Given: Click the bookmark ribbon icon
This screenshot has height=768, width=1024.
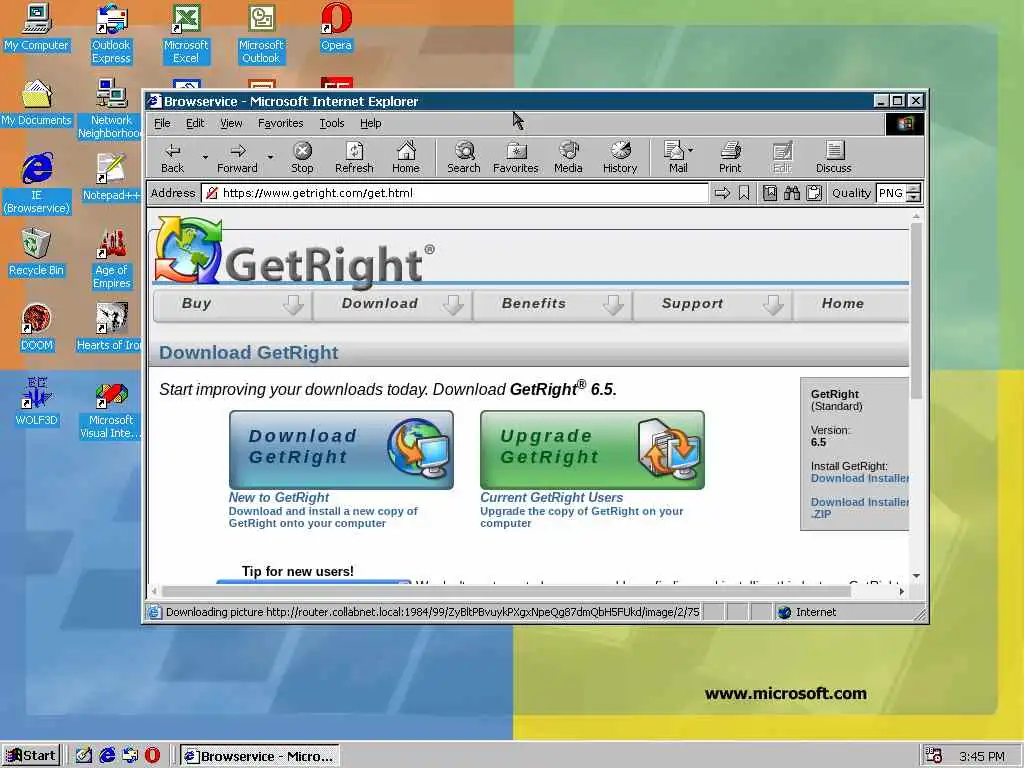Looking at the screenshot, I should (x=744, y=193).
